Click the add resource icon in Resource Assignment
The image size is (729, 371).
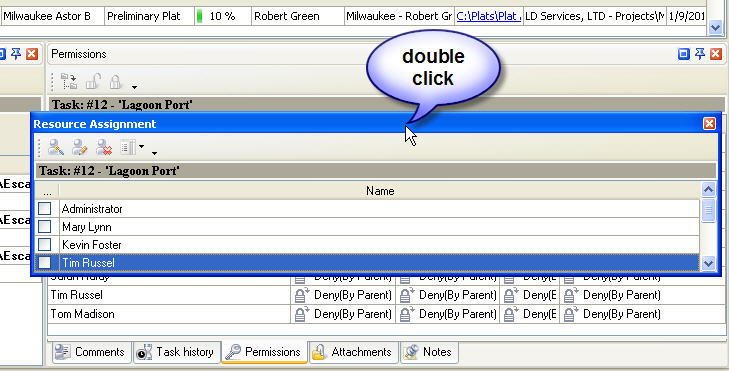(56, 148)
